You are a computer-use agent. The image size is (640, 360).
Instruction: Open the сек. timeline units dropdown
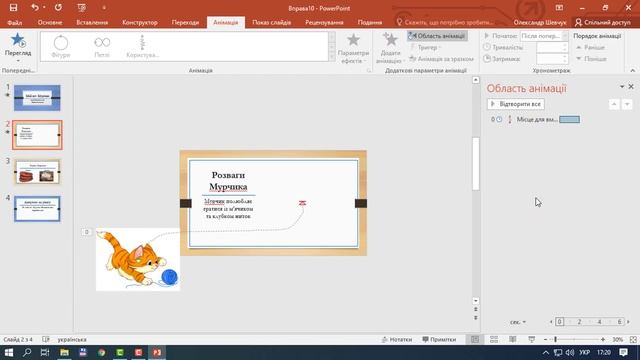coord(518,322)
